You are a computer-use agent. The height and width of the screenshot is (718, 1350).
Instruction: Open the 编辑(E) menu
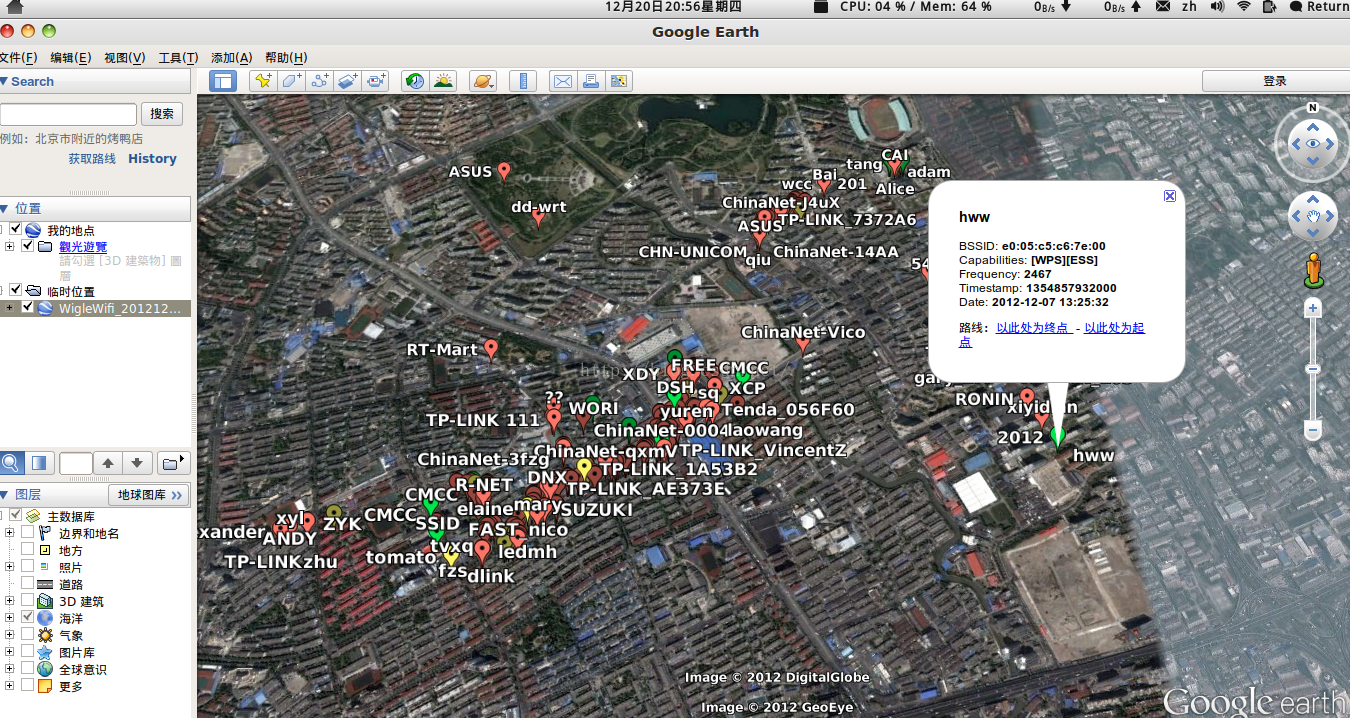(70, 58)
